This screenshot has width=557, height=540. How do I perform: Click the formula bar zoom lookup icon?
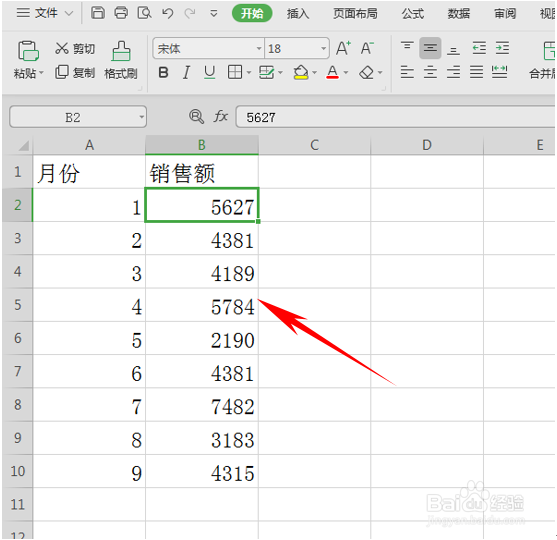pos(196,116)
